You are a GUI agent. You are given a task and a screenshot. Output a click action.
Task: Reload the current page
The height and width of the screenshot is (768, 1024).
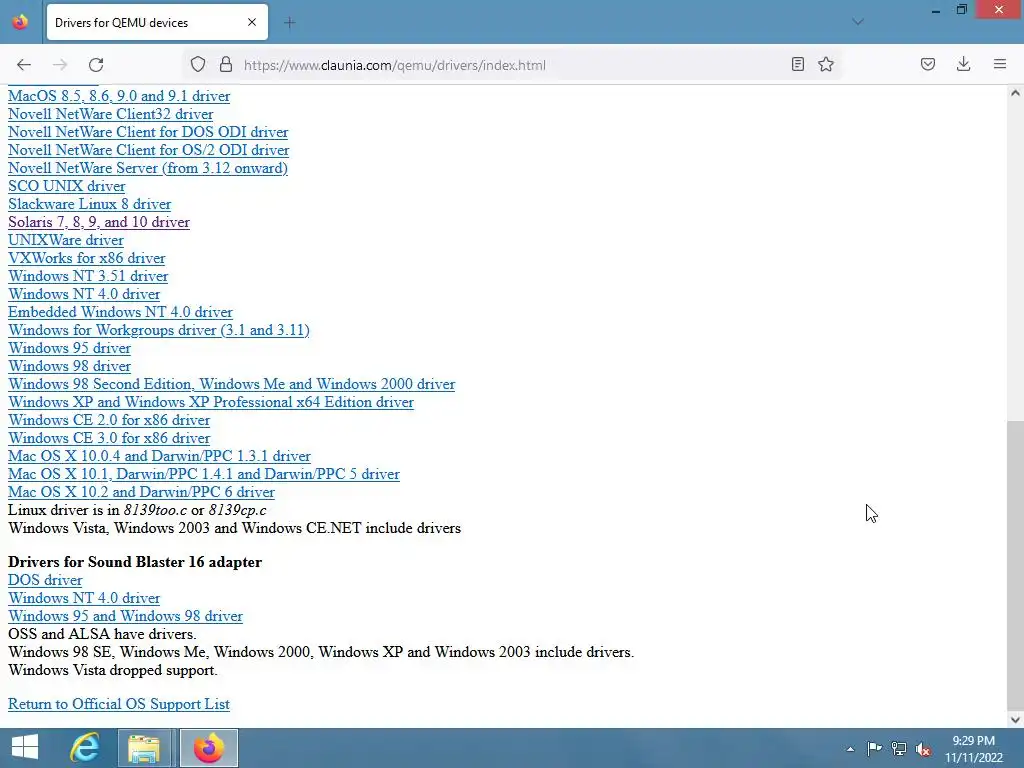(x=96, y=65)
